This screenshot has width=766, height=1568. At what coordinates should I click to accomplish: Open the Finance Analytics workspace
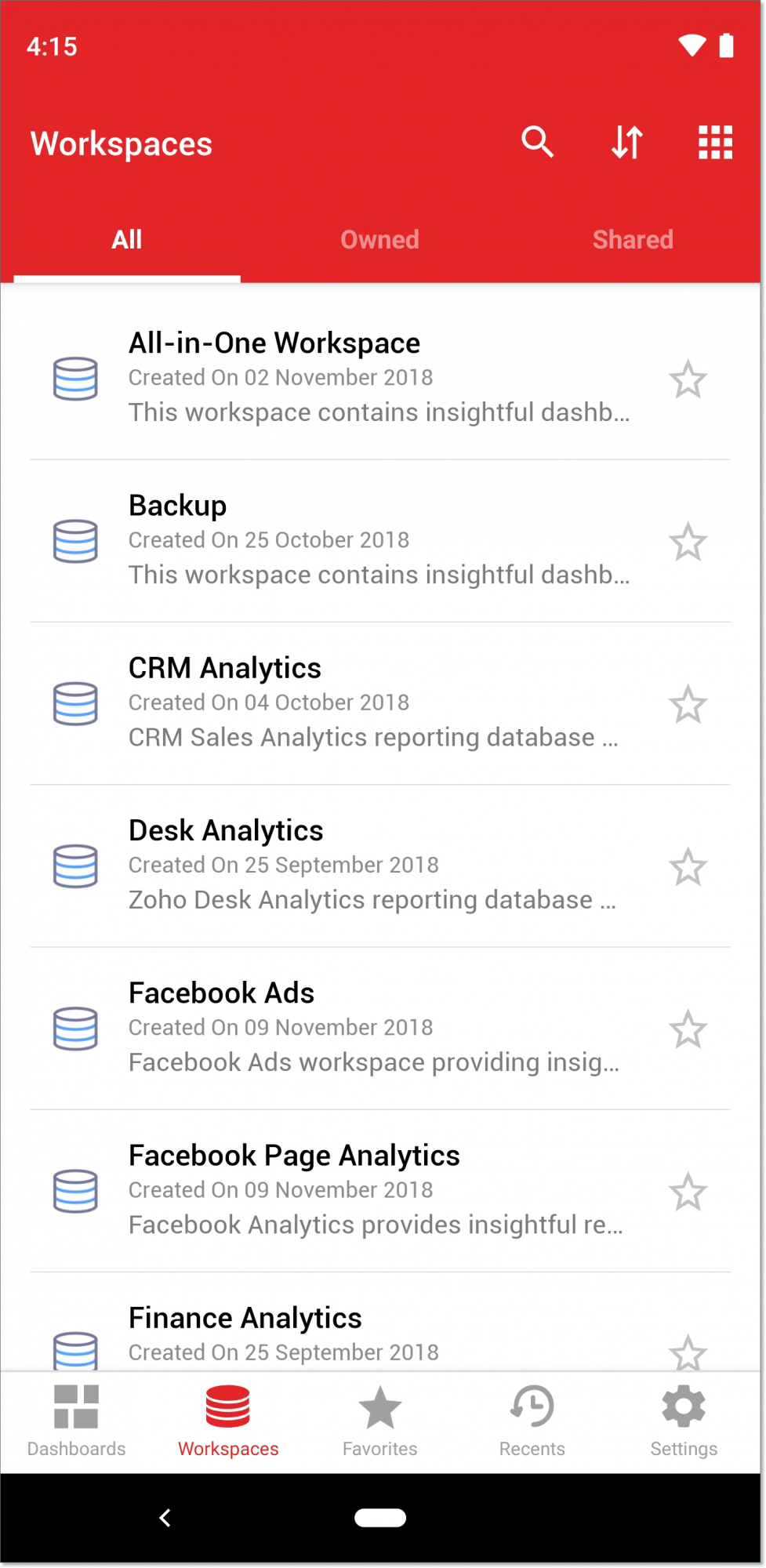[x=380, y=1322]
